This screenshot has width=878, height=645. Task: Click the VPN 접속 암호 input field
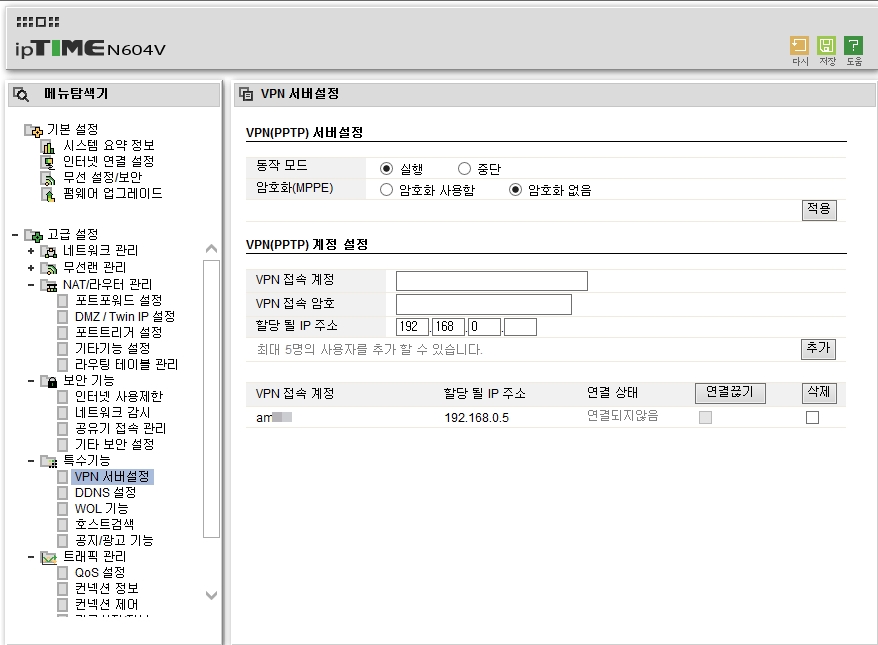[484, 305]
